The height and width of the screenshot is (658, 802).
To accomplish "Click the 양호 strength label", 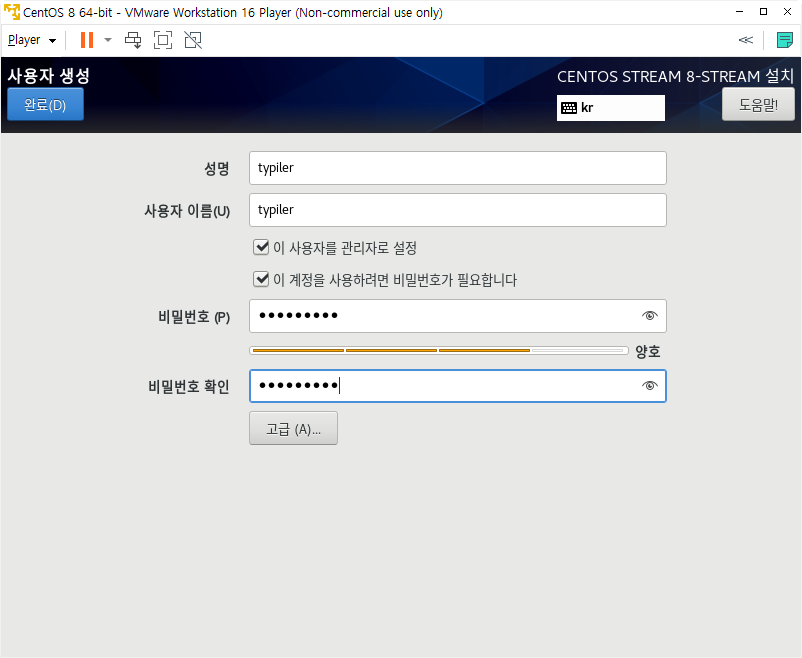I will (648, 352).
